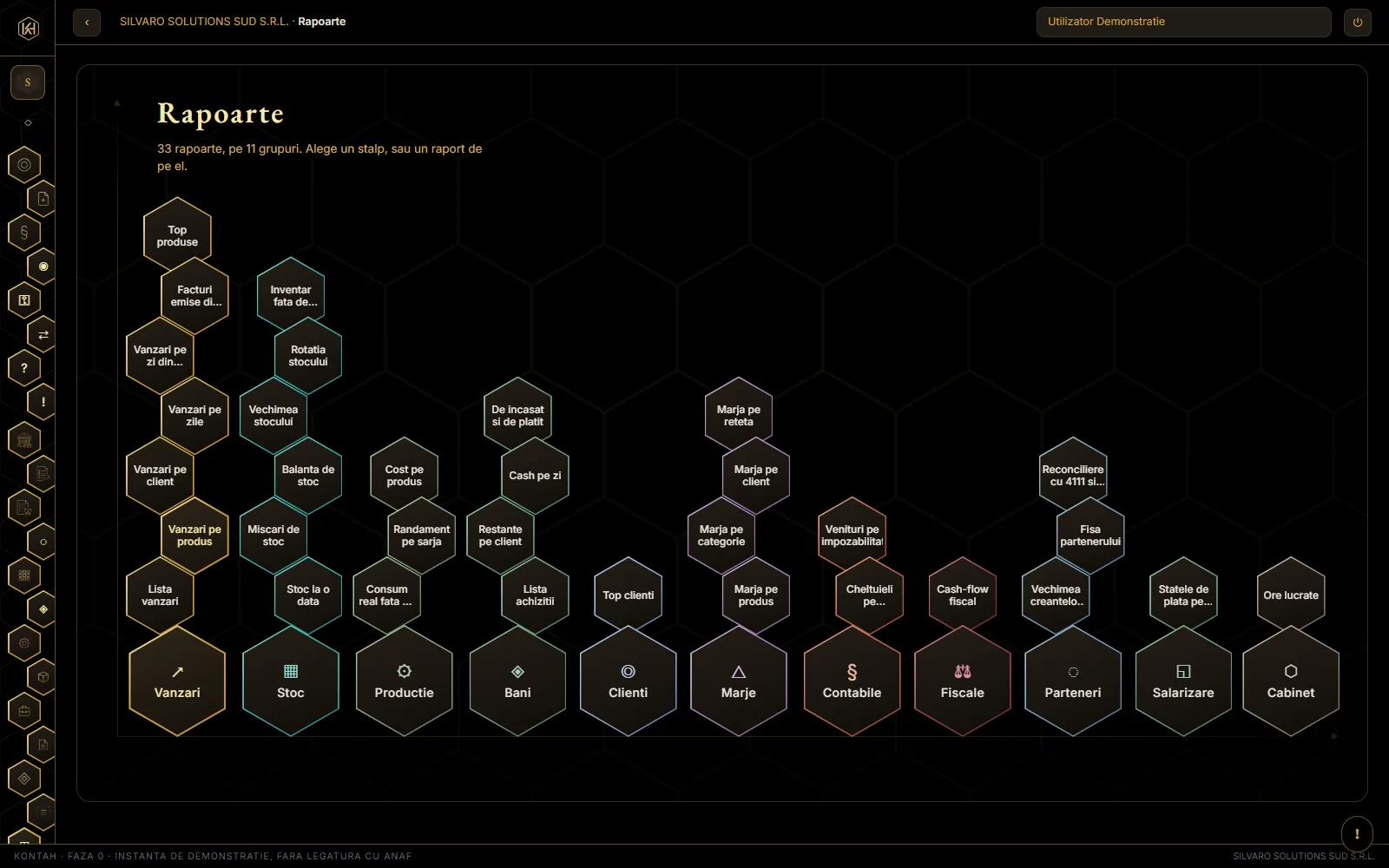Open the floating exclamation alert button

1357,834
